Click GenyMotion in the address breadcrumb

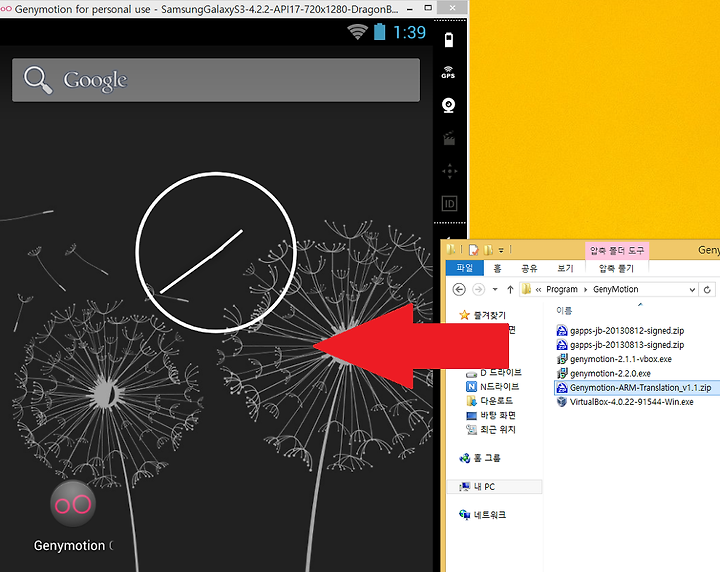point(615,289)
